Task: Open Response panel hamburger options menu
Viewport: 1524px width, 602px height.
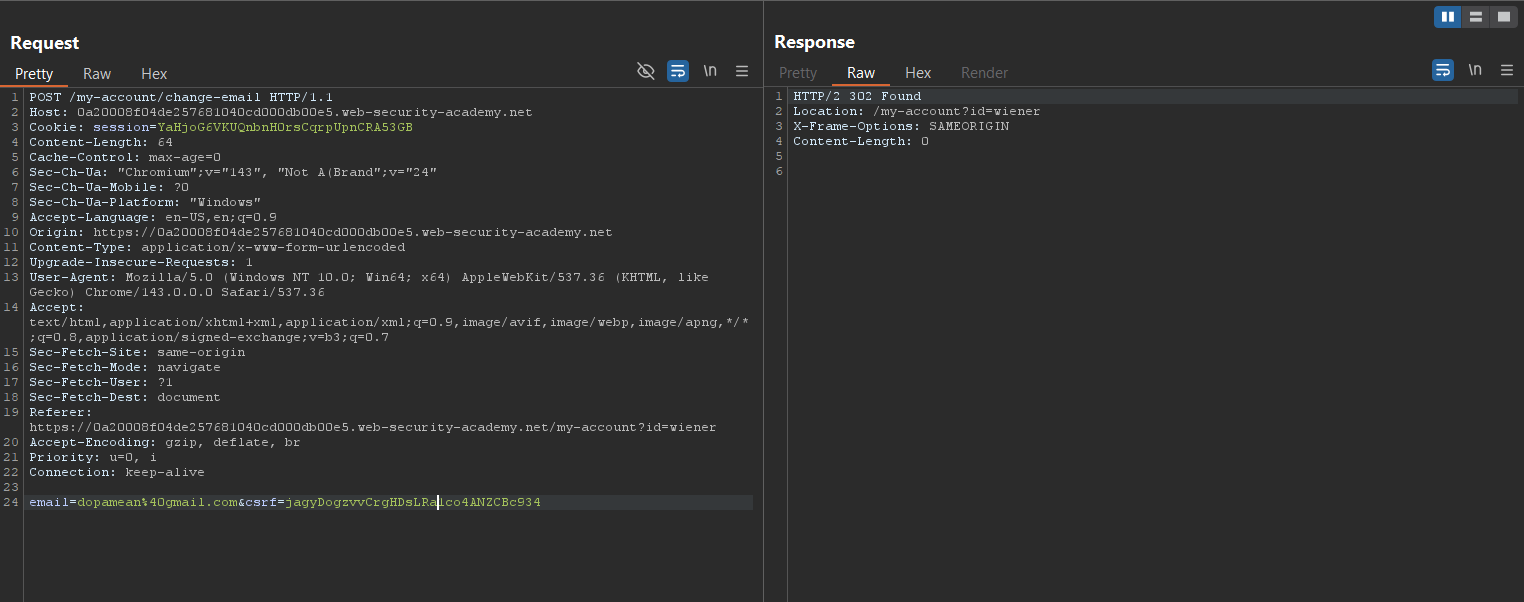Action: click(x=1507, y=70)
